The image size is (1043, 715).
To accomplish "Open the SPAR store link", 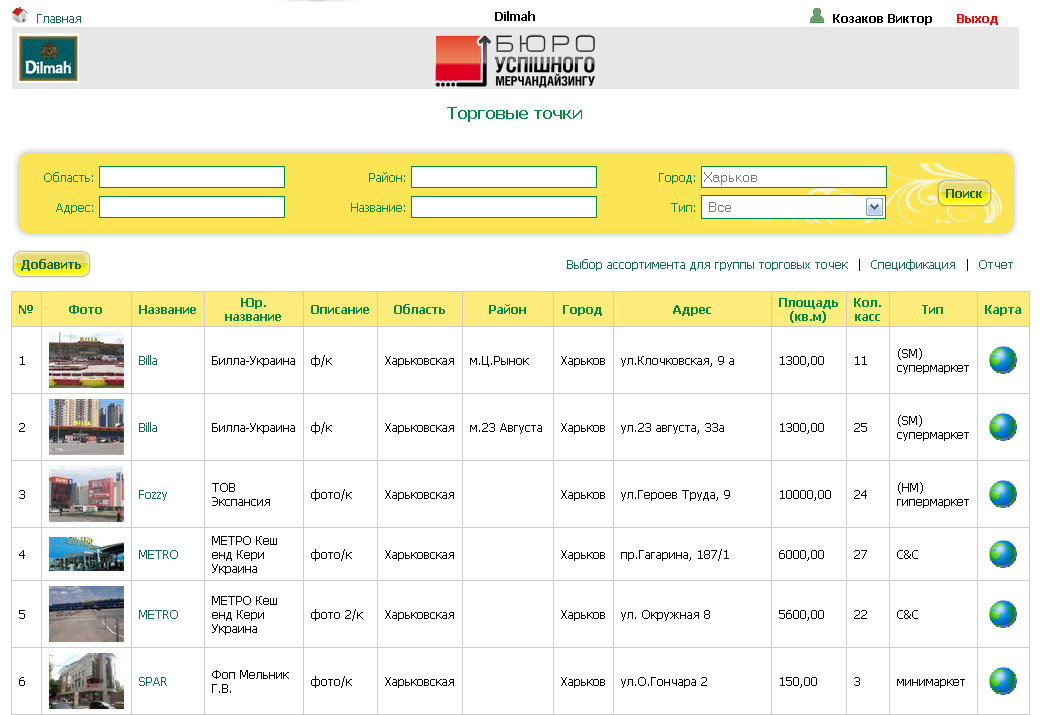I will [152, 682].
